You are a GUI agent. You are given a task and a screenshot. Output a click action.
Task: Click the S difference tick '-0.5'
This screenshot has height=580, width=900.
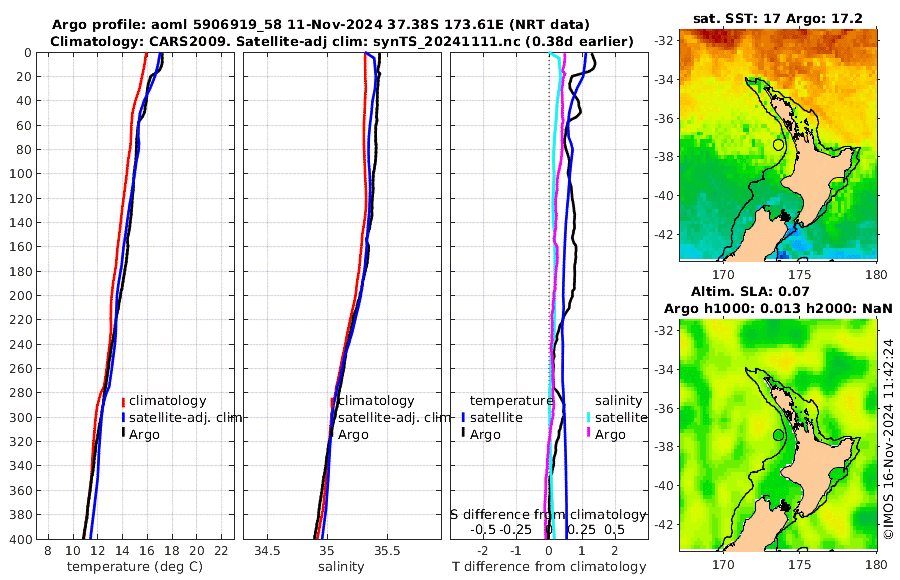483,529
